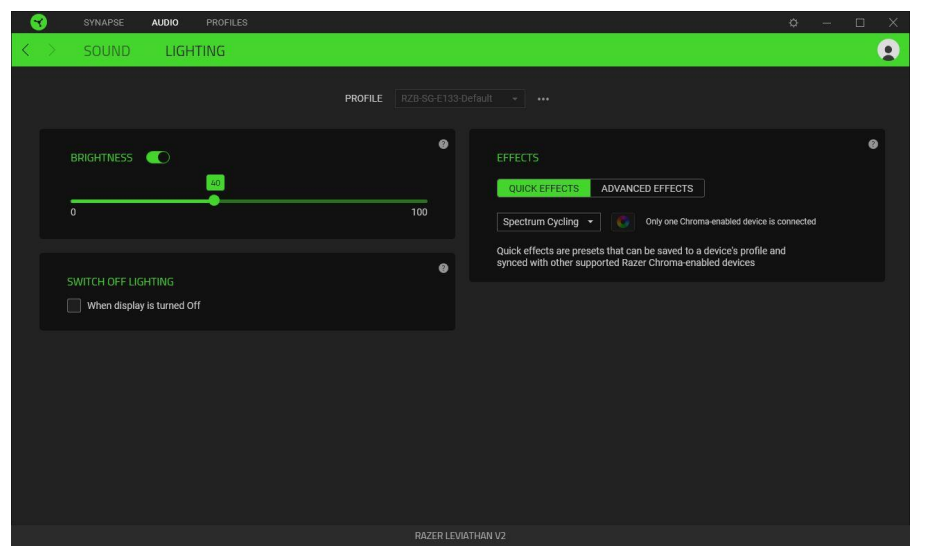Open settings via the gear icon

click(793, 22)
